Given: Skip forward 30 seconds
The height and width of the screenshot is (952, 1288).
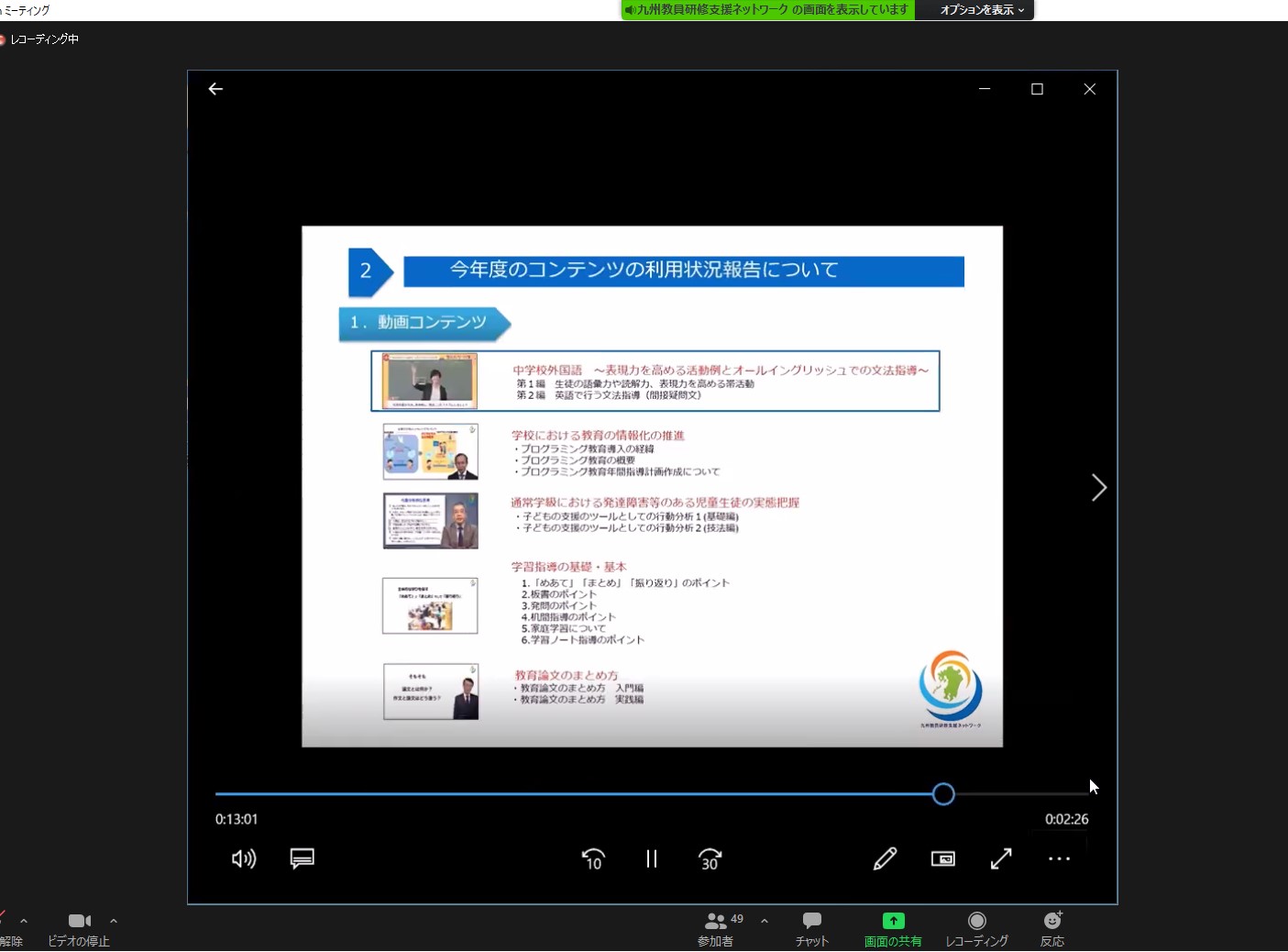Looking at the screenshot, I should [710, 859].
